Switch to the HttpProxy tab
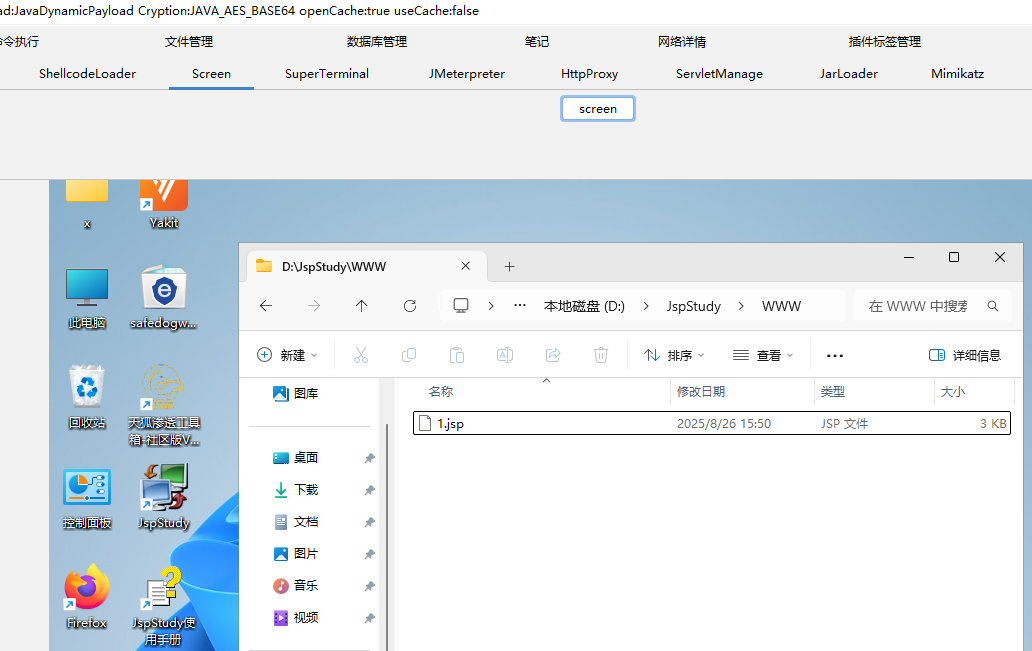Screen dimensions: 1032x651 [x=590, y=74]
